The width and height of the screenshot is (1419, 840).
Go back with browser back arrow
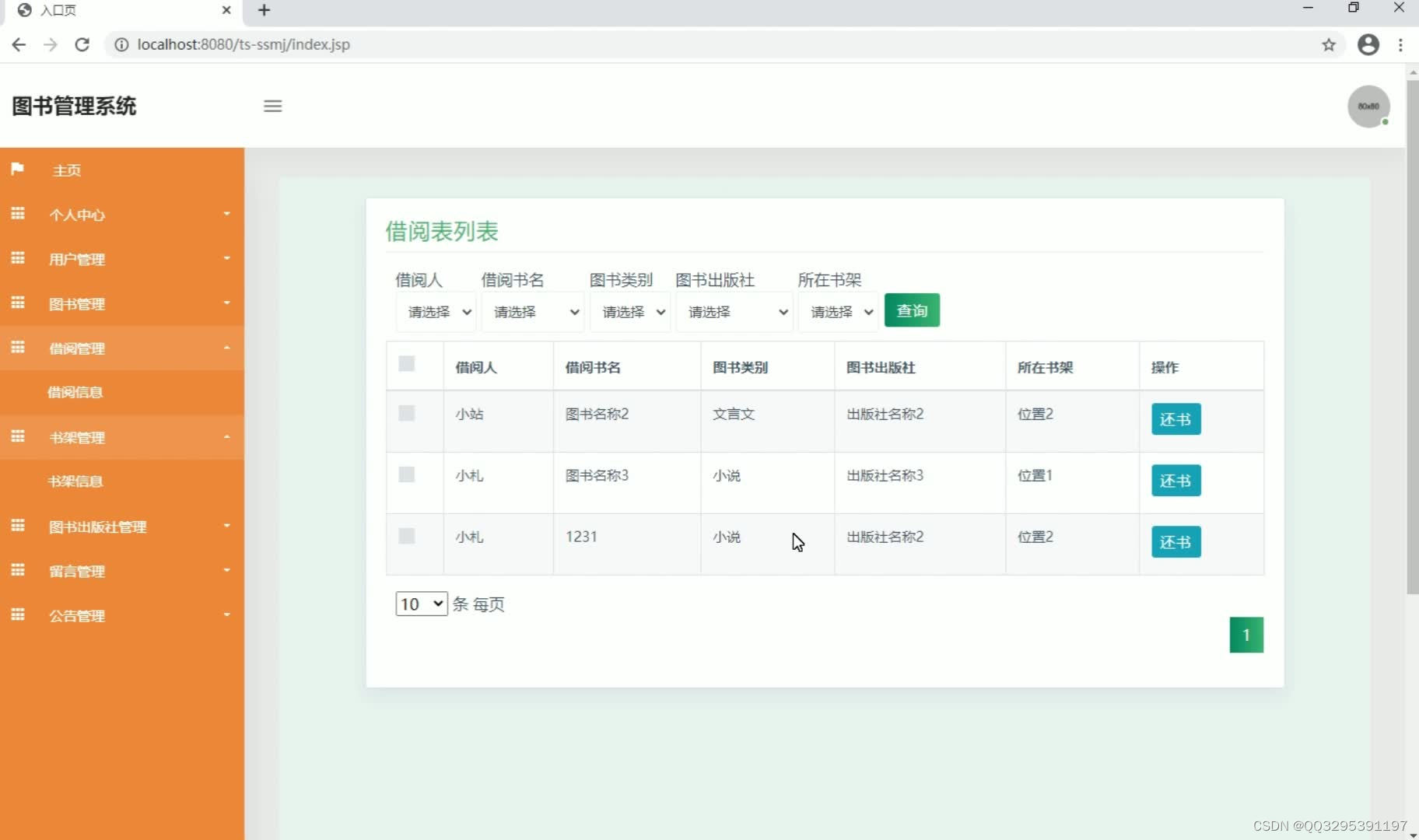click(x=19, y=44)
